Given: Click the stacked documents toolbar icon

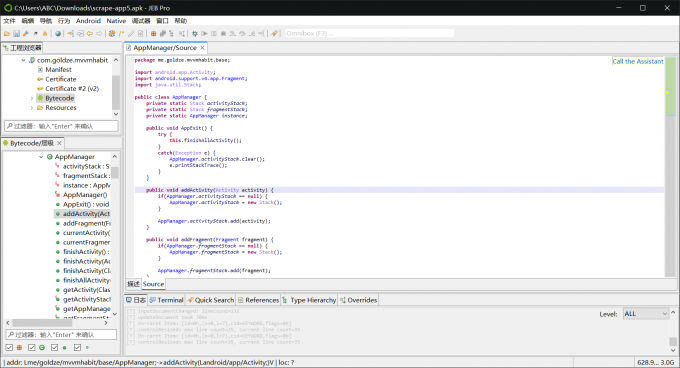Looking at the screenshot, I should tap(163, 33).
